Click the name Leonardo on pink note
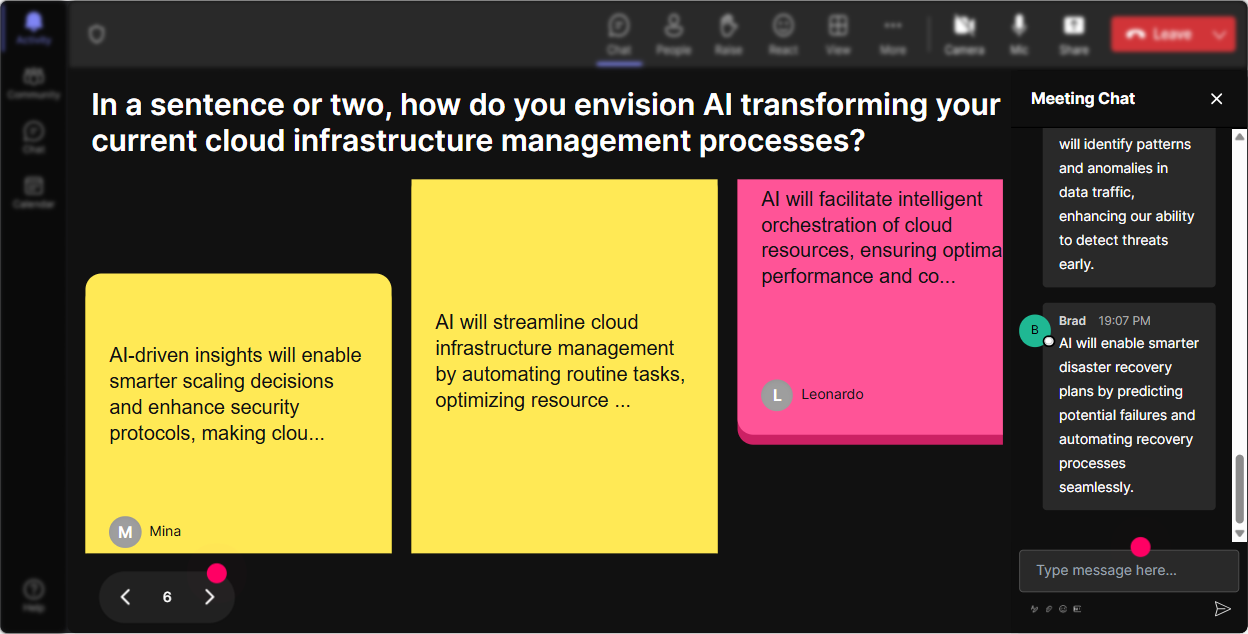The image size is (1248, 634). [x=832, y=394]
